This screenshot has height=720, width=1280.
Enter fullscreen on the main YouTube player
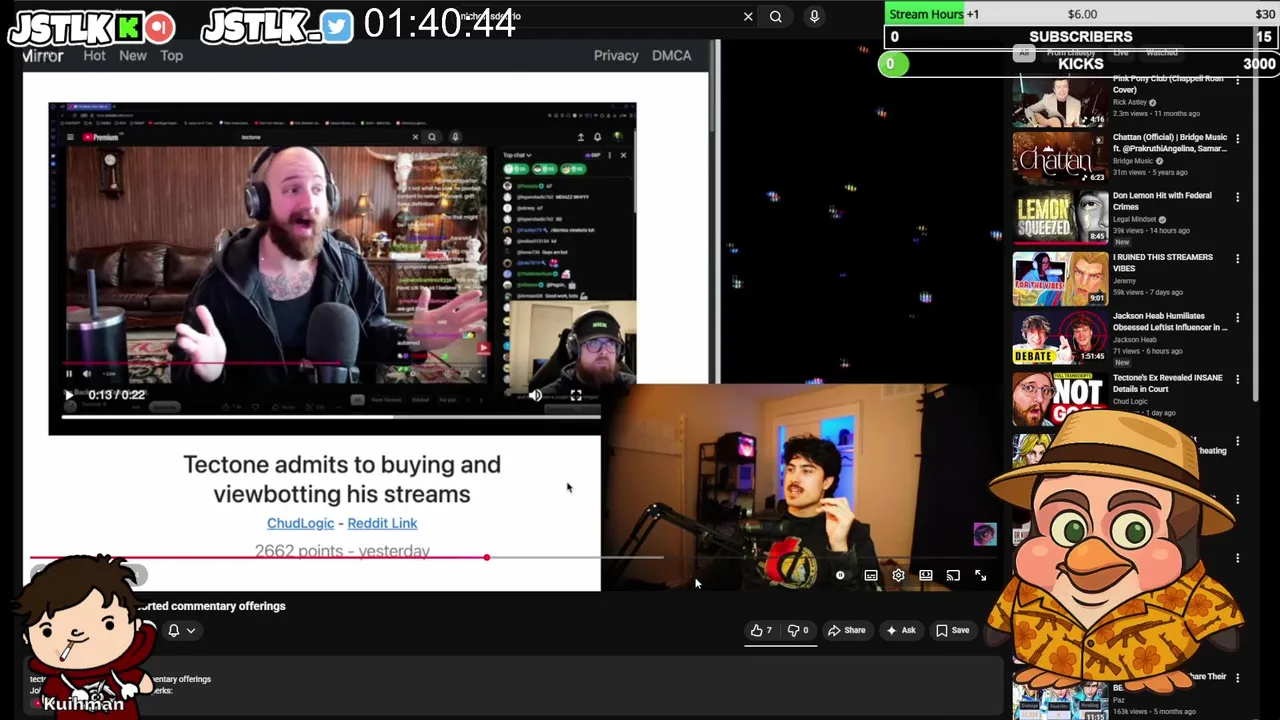[980, 576]
